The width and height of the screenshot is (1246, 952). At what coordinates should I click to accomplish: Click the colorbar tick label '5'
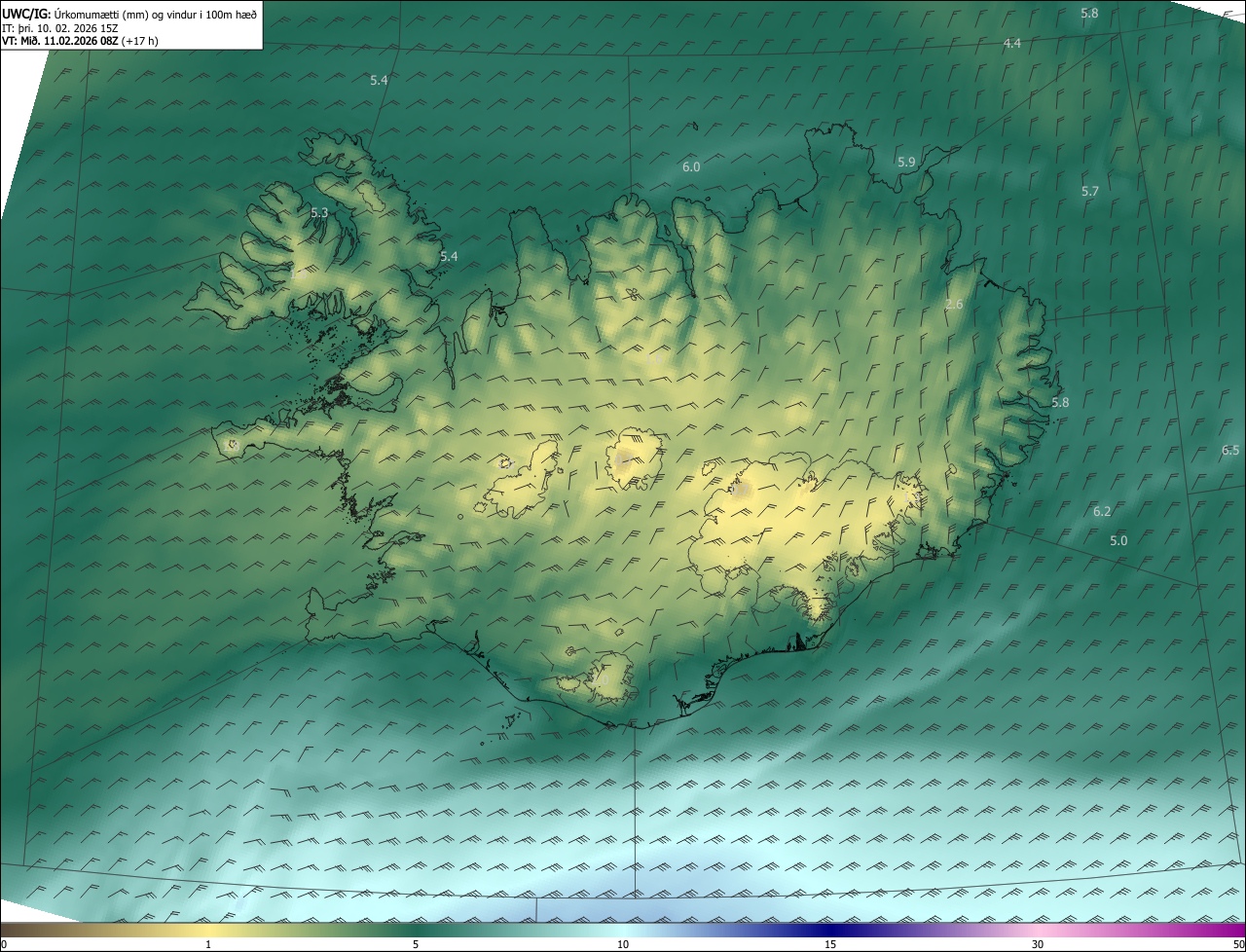[416, 944]
